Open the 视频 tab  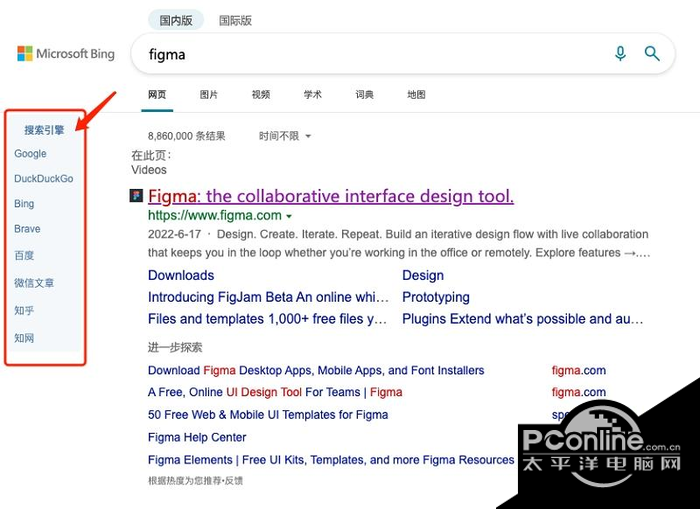pyautogui.click(x=261, y=95)
